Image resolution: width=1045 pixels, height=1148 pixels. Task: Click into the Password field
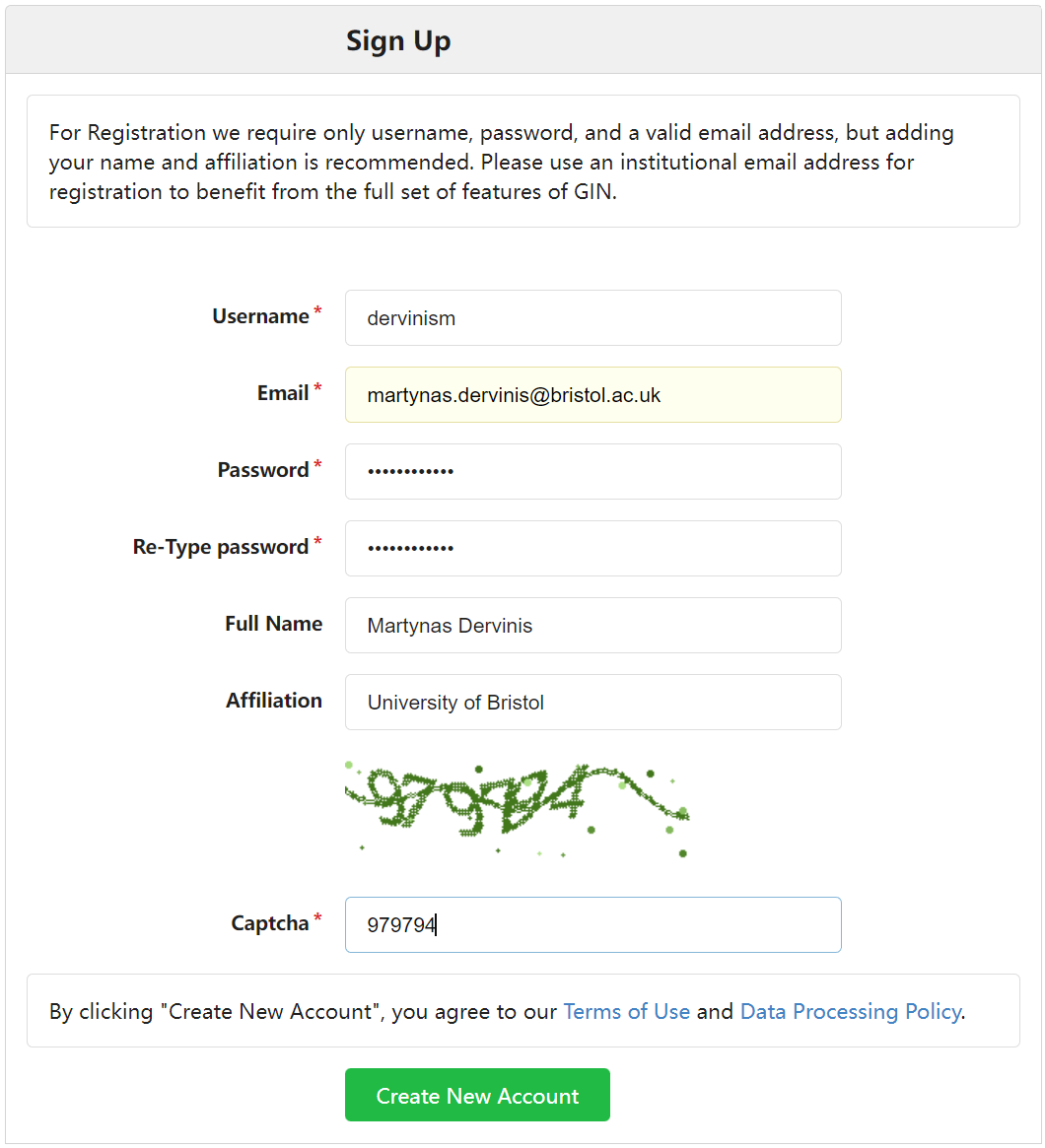click(592, 471)
